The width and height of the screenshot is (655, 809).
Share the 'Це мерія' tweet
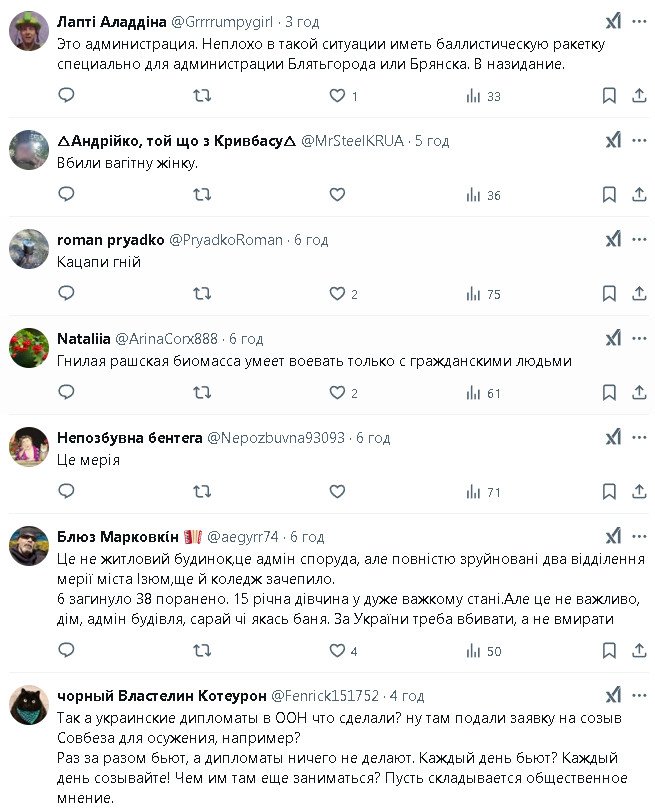[x=637, y=492]
